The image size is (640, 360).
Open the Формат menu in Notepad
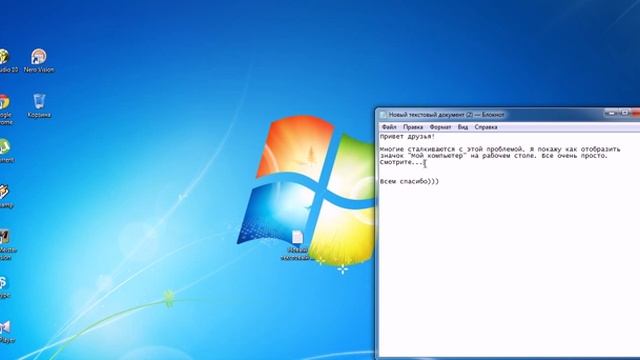coord(440,127)
